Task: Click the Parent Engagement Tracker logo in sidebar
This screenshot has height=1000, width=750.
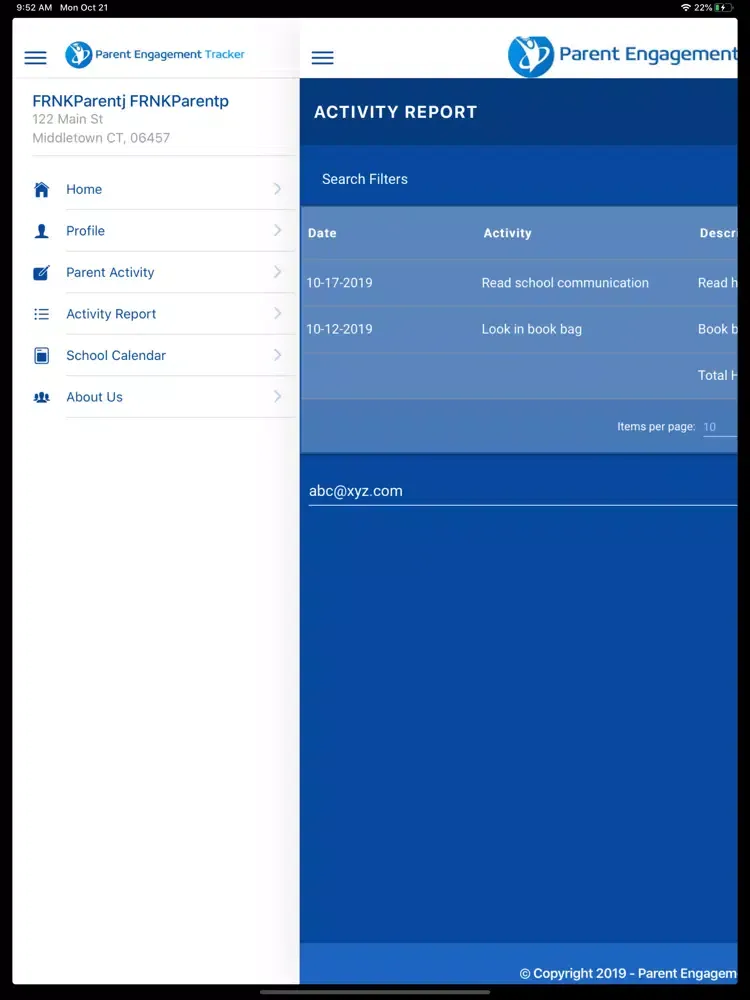Action: (x=155, y=55)
